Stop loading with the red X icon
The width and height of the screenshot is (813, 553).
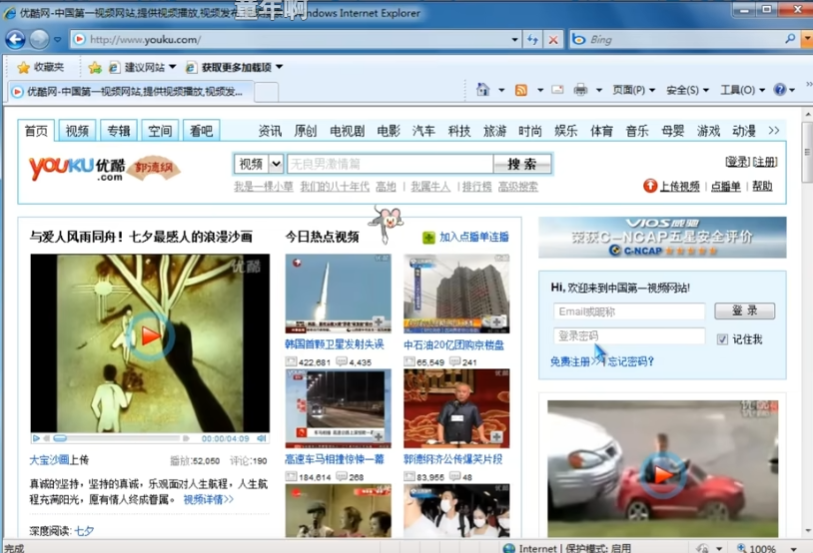(x=553, y=39)
